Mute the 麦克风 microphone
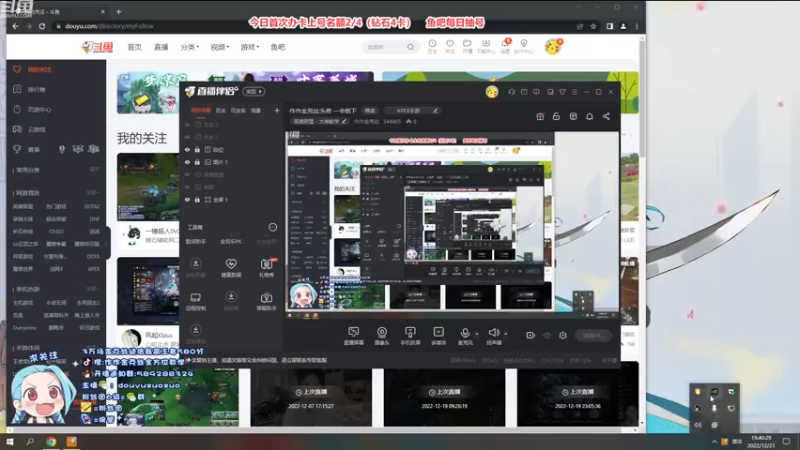 coord(465,336)
